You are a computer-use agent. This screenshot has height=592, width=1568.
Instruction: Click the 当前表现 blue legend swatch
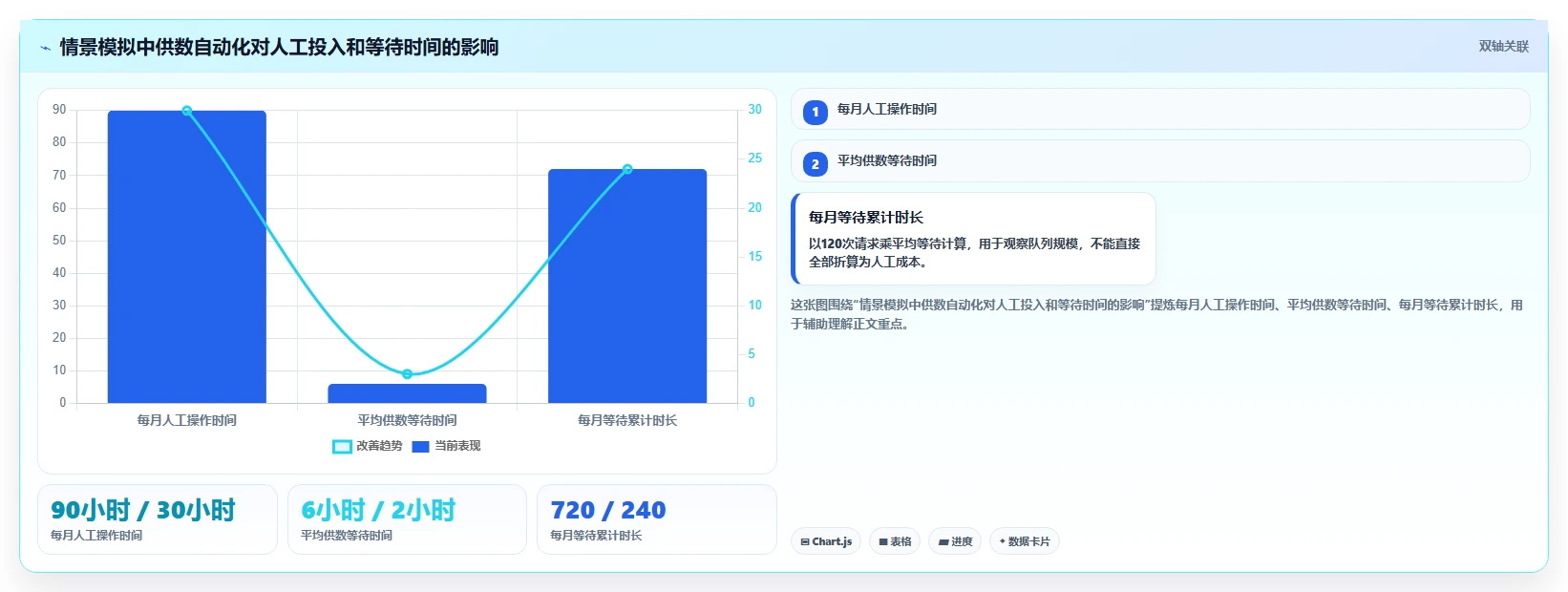pyautogui.click(x=420, y=446)
